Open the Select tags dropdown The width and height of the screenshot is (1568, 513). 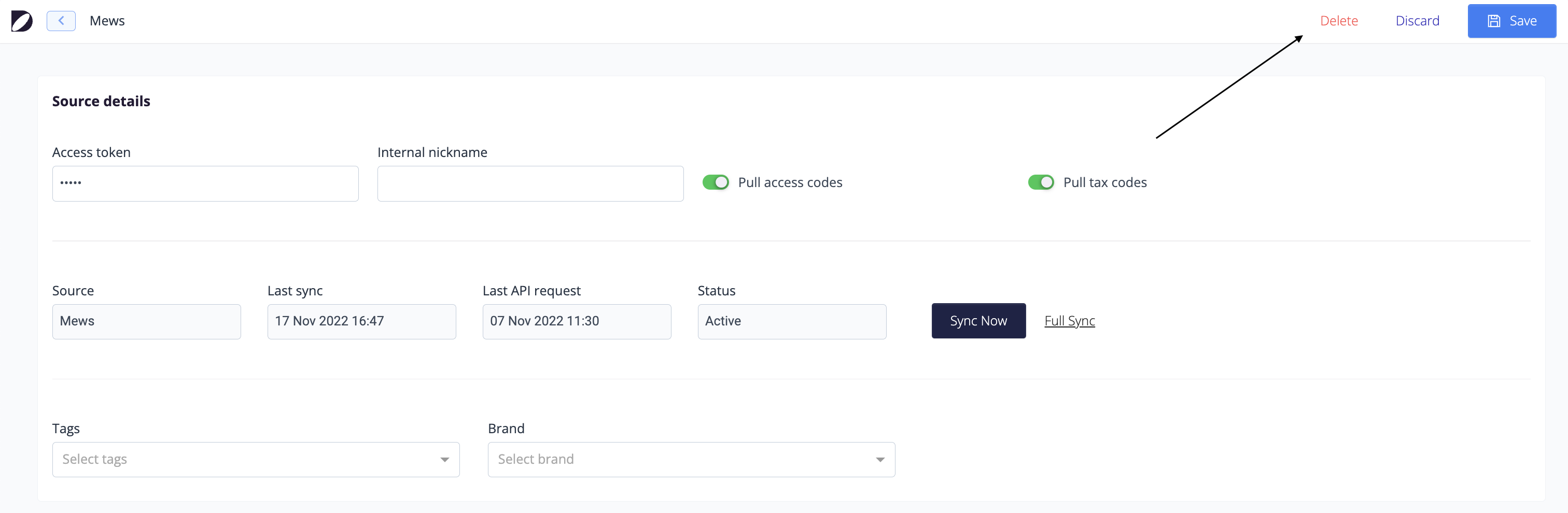256,460
